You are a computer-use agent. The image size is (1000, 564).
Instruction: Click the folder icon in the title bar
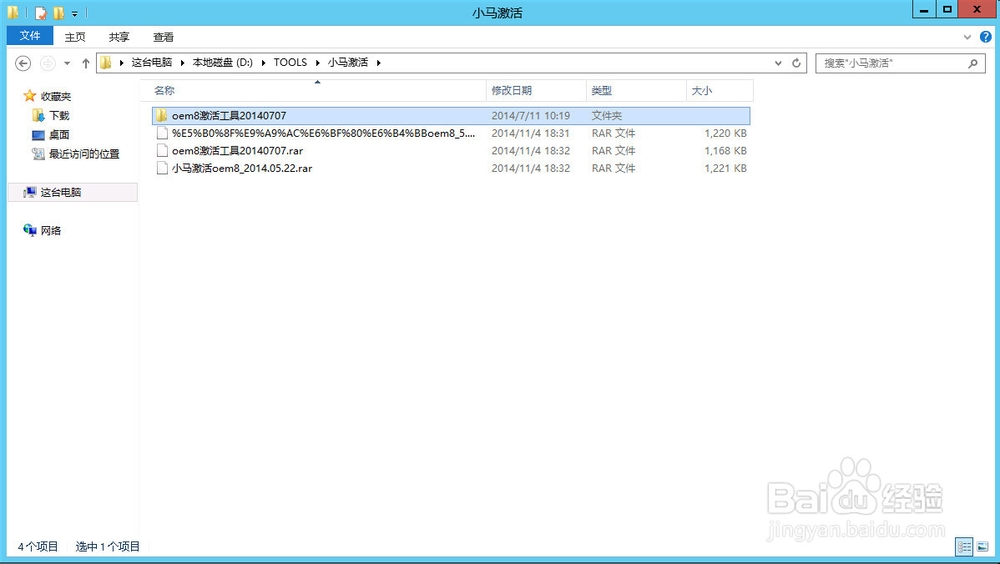13,12
